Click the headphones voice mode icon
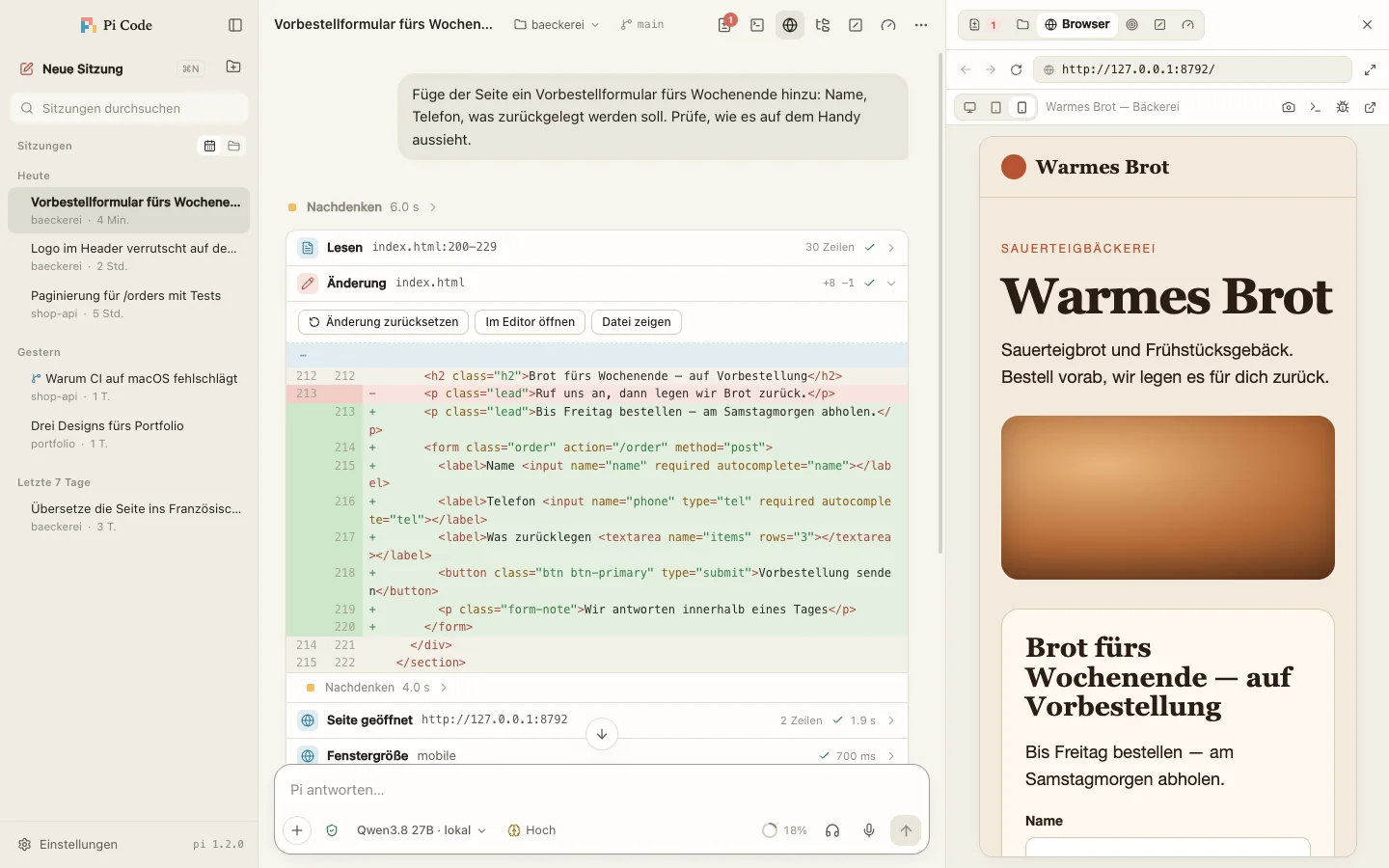Screen dimensions: 1389x868 (x=832, y=830)
